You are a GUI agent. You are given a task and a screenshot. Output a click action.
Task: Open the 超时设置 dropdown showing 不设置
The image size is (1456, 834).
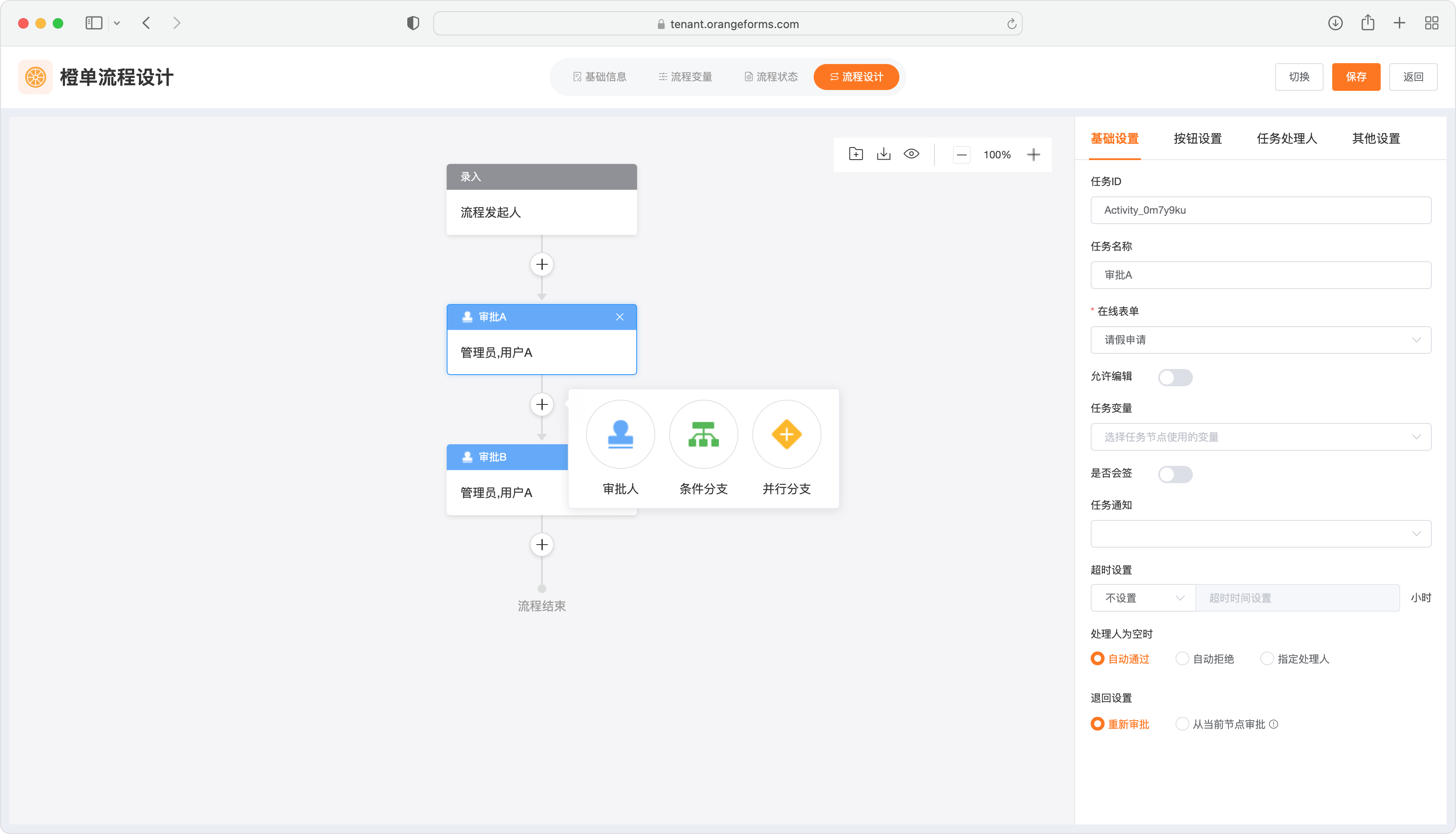click(x=1143, y=598)
